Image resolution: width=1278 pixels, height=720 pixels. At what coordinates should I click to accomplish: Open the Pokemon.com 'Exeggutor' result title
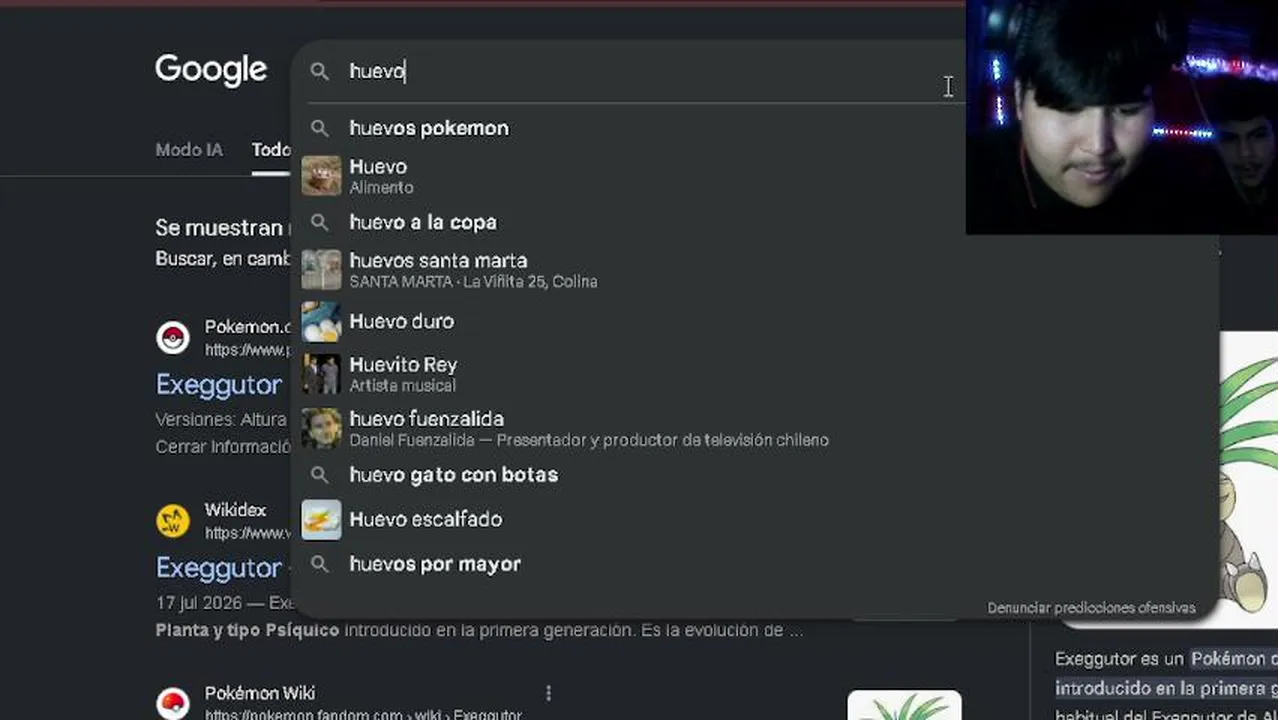219,385
